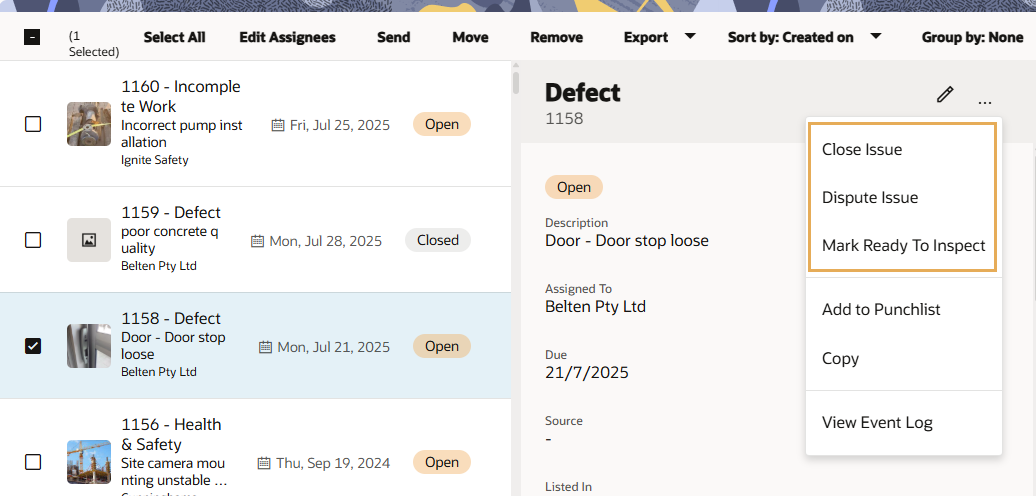Click the pencil edit icon for Defect 1158
This screenshot has width=1036, height=496.
click(945, 94)
